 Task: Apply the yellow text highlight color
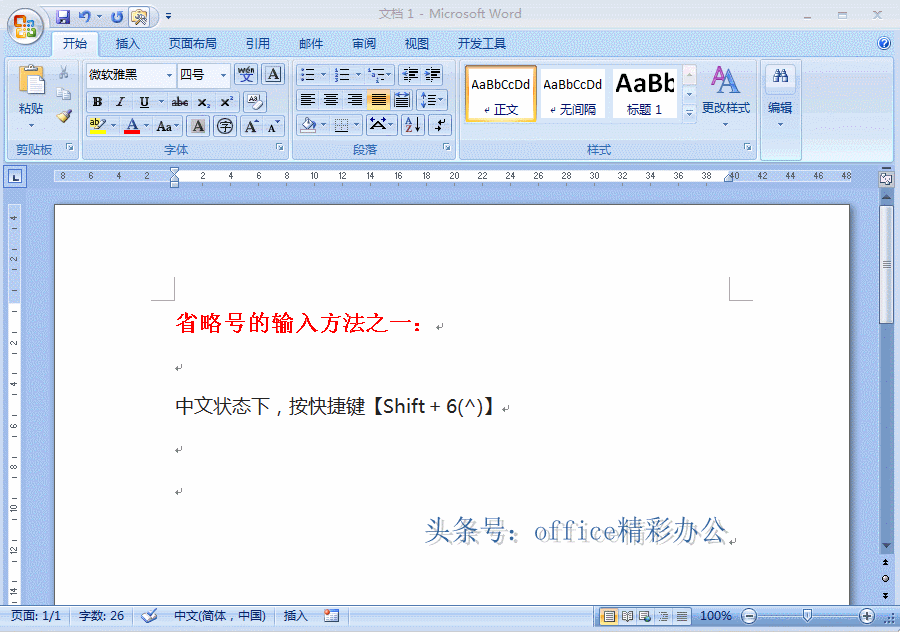(x=98, y=126)
